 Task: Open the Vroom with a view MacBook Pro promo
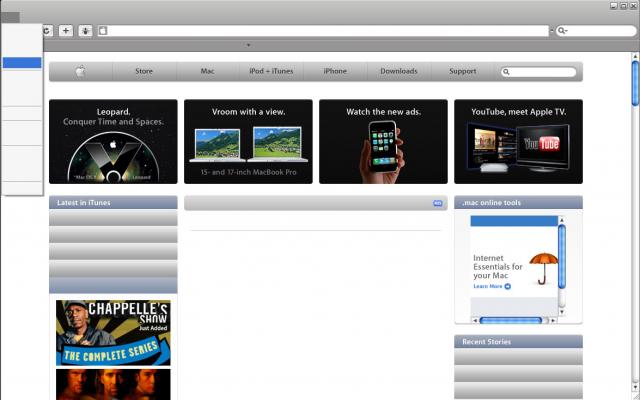coord(248,142)
